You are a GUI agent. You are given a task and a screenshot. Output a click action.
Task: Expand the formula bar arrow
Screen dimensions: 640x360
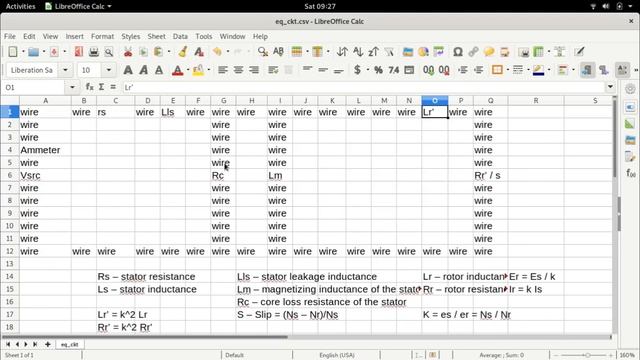pos(610,87)
